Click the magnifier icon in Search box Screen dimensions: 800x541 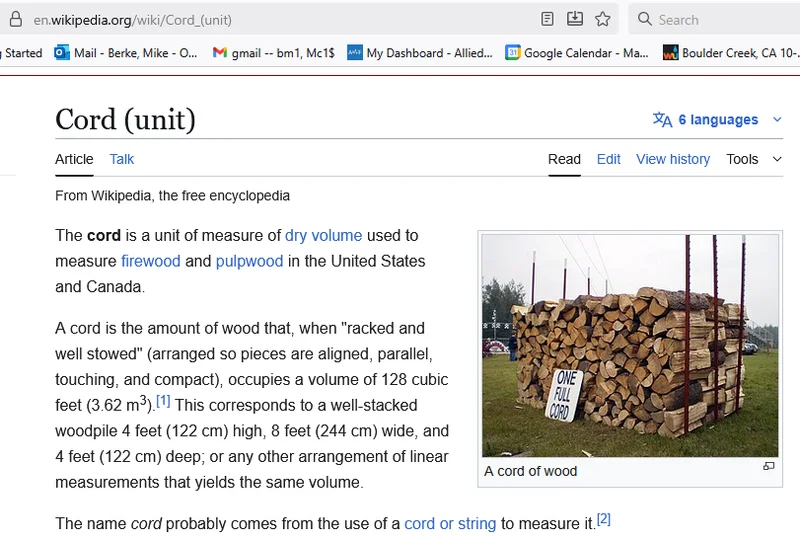[645, 19]
